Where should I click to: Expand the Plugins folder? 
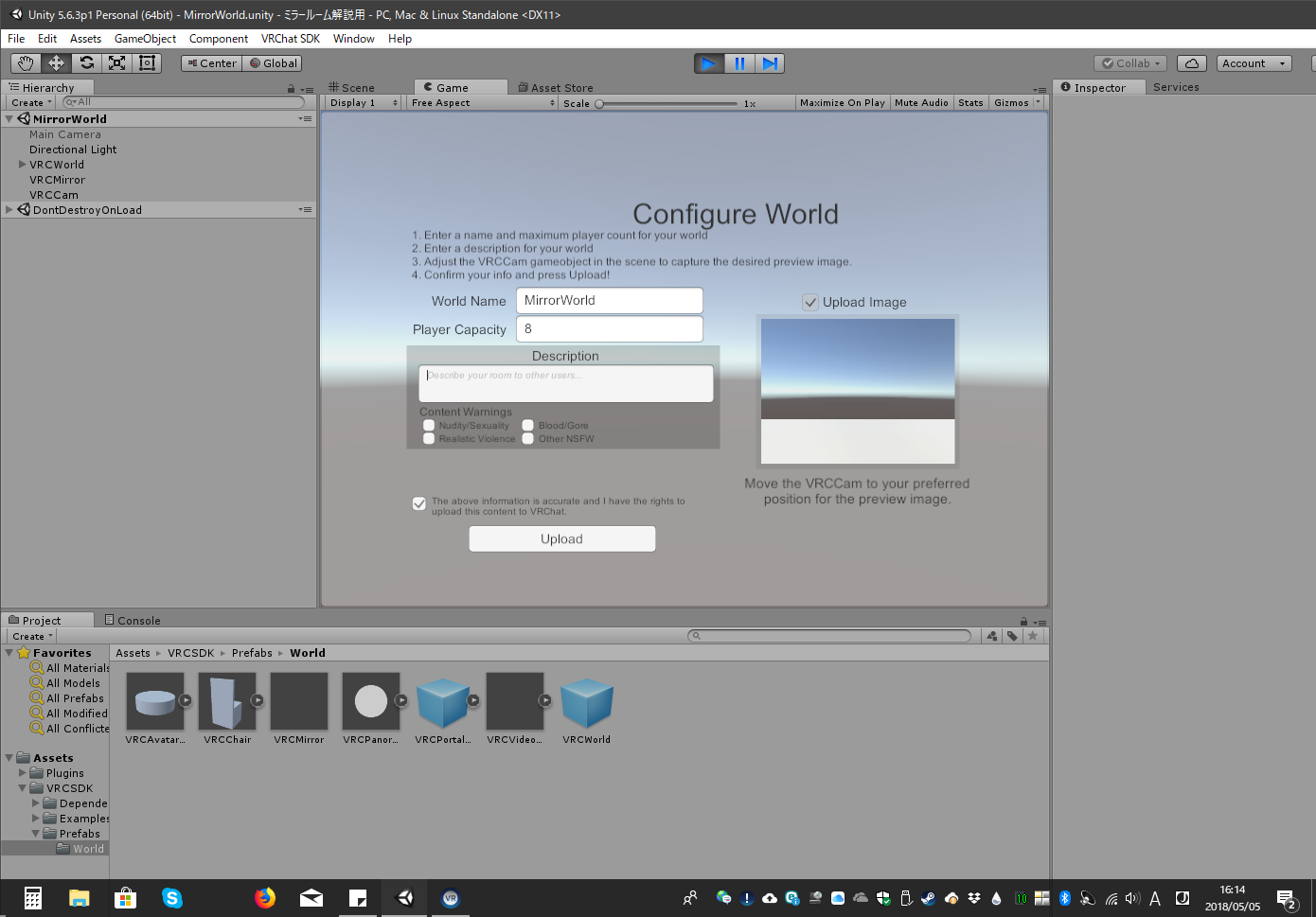[x=23, y=773]
